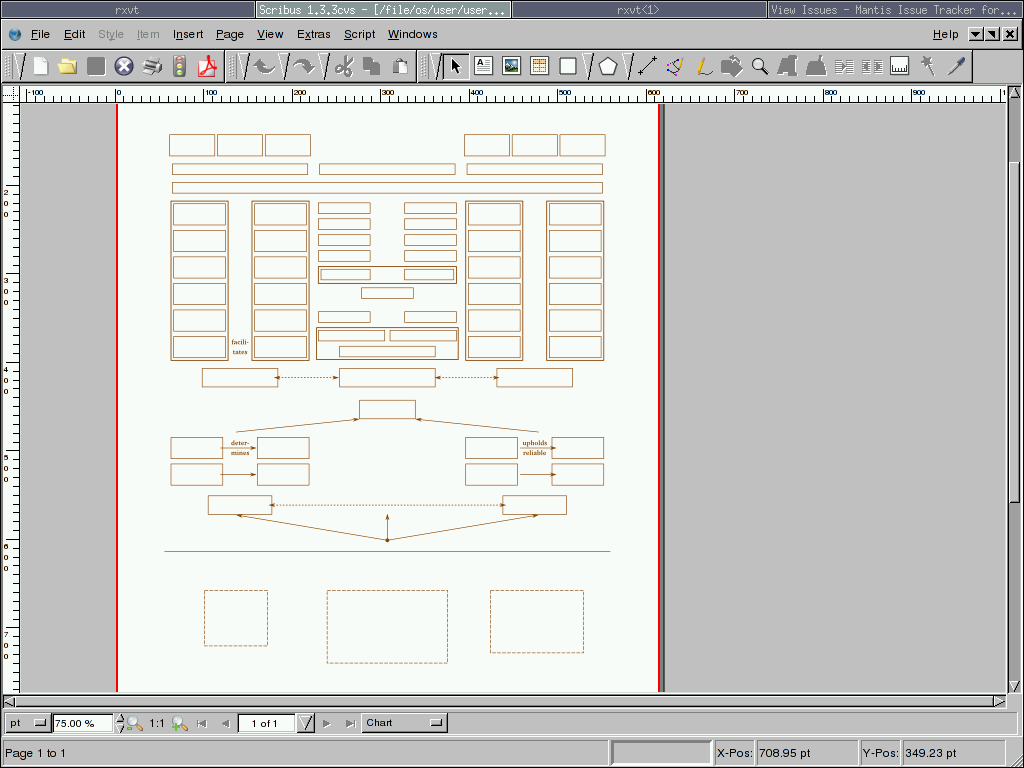The height and width of the screenshot is (768, 1024).
Task: Click the New Document icon
Action: [41, 67]
